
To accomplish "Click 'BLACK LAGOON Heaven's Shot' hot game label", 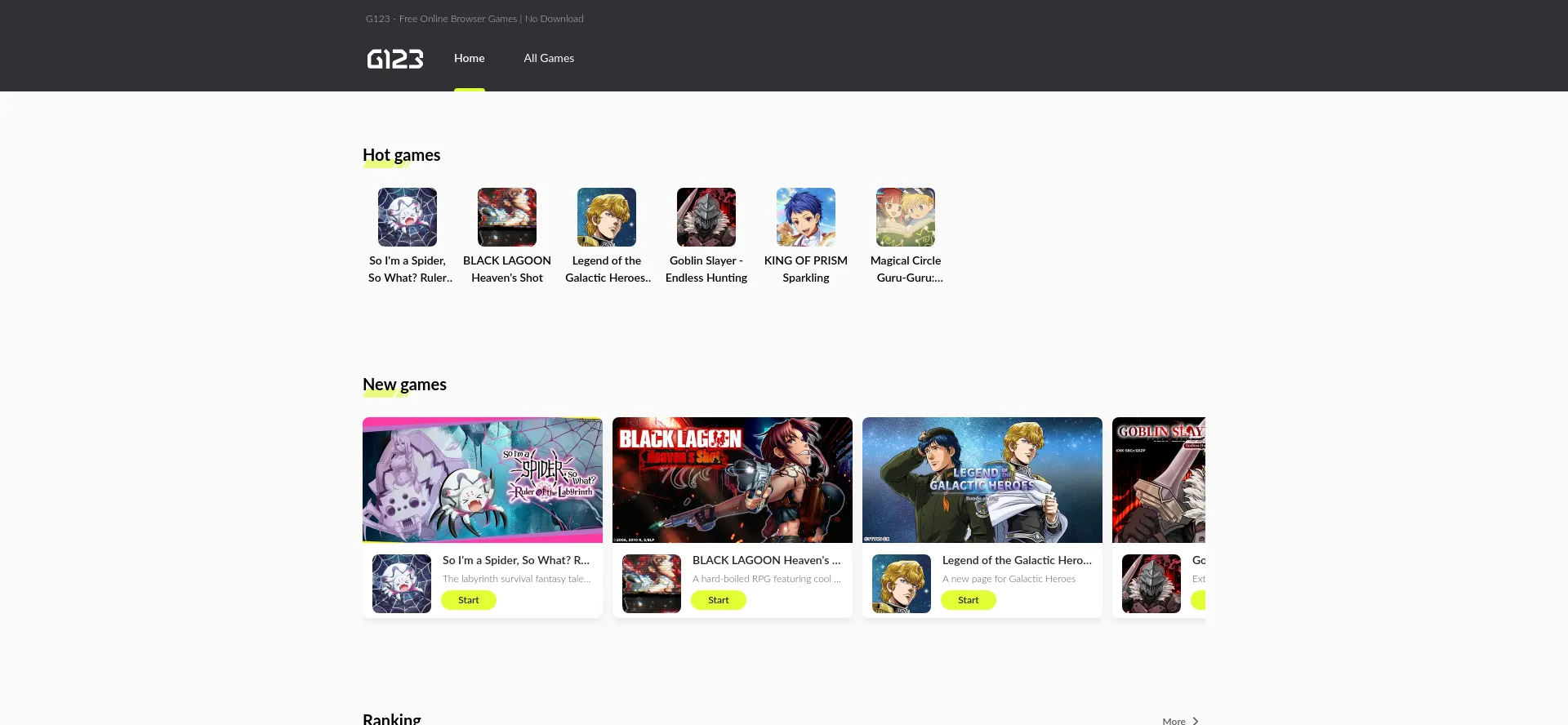I will [x=507, y=269].
